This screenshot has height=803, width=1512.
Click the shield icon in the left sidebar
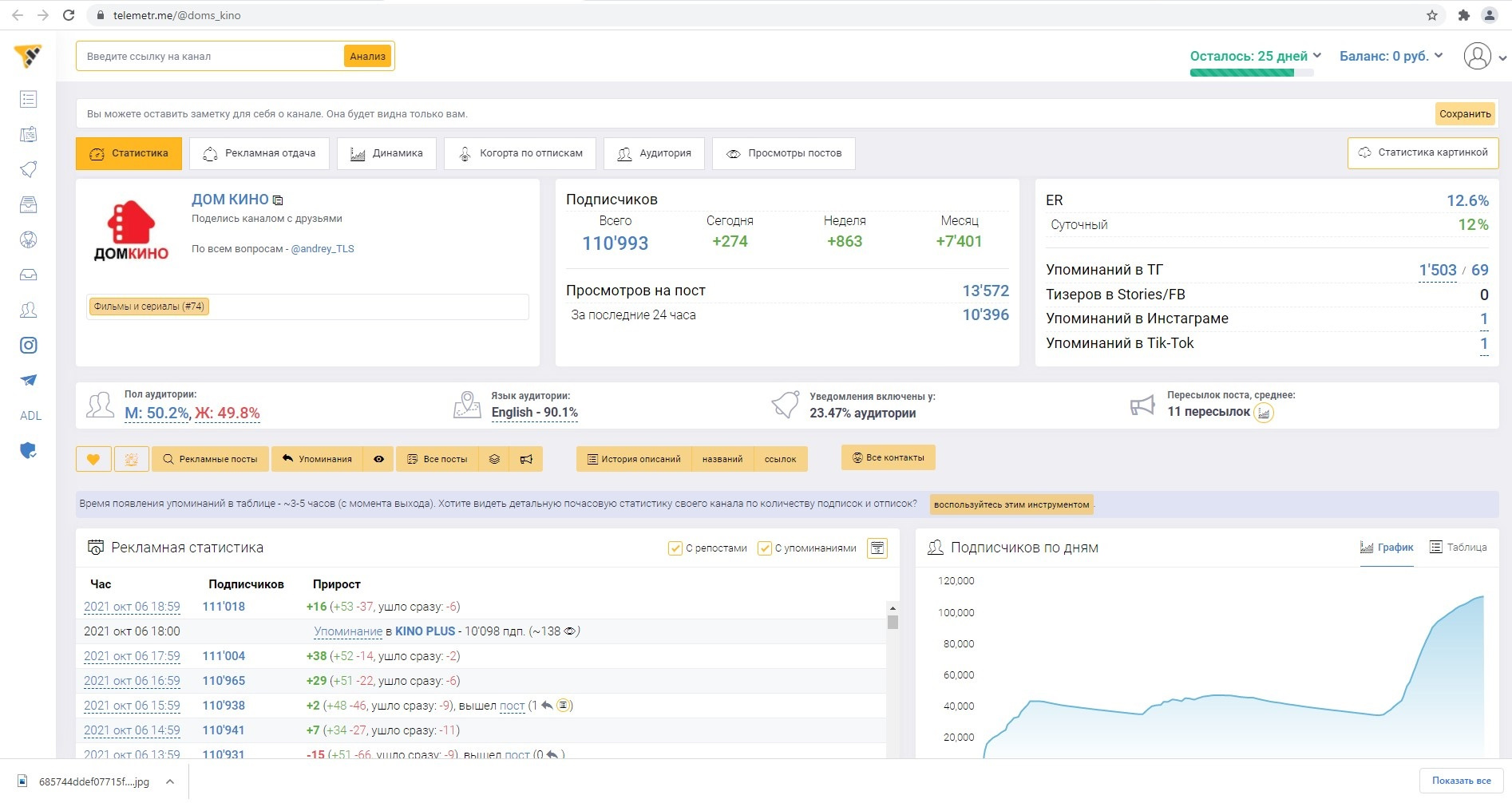coord(29,451)
